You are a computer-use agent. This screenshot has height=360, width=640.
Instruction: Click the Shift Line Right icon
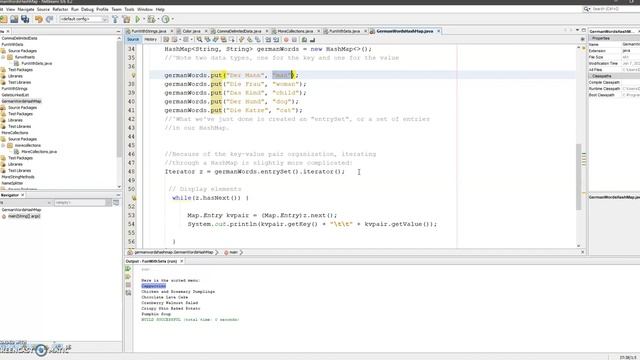276,40
